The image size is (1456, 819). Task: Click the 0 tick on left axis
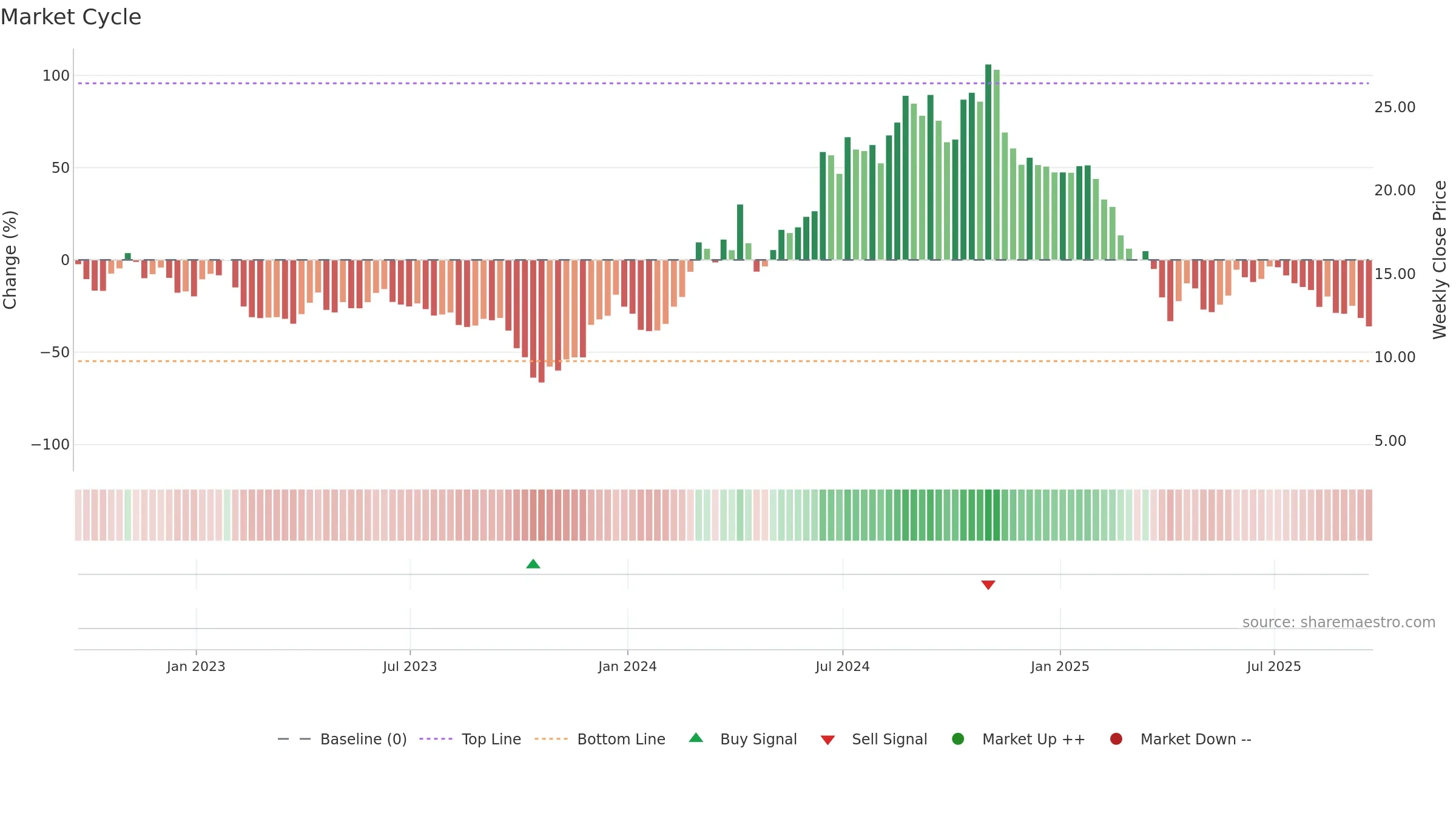click(66, 260)
